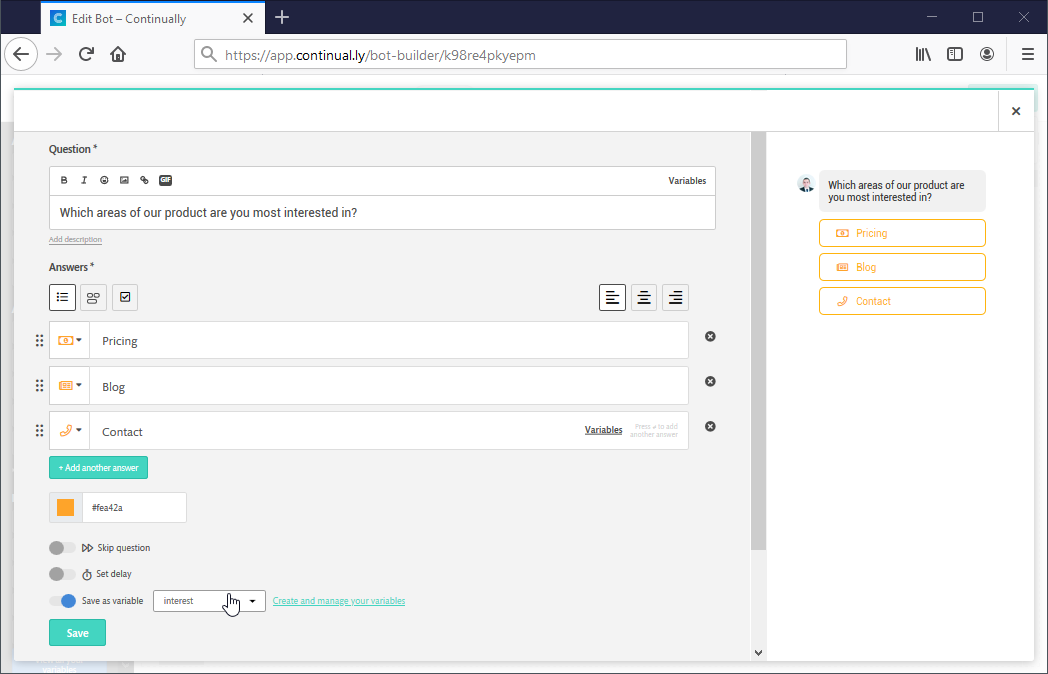
Task: Insert an emoji into the question
Action: [x=104, y=180]
